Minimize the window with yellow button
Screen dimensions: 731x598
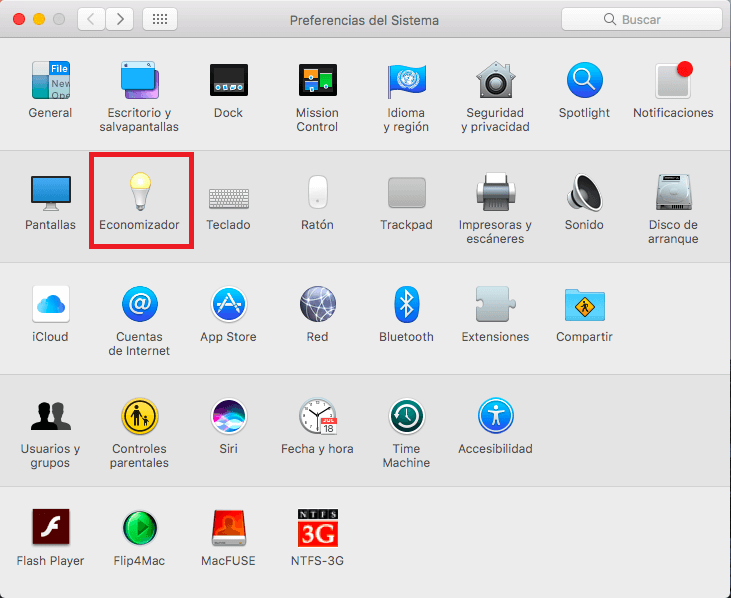39,19
